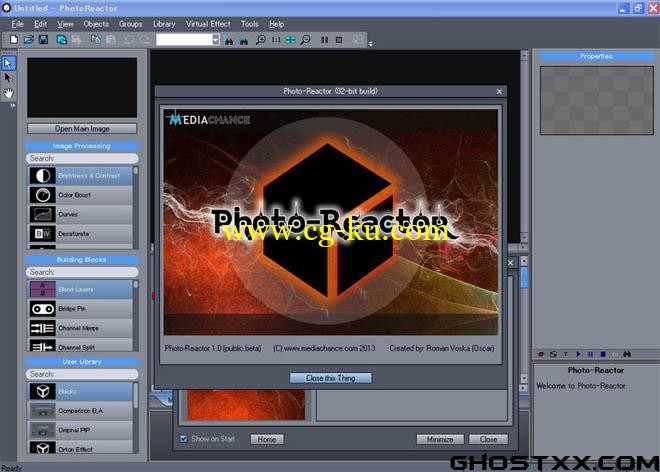Click the New document toolbar icon
This screenshot has width=660, height=472.
[14, 40]
